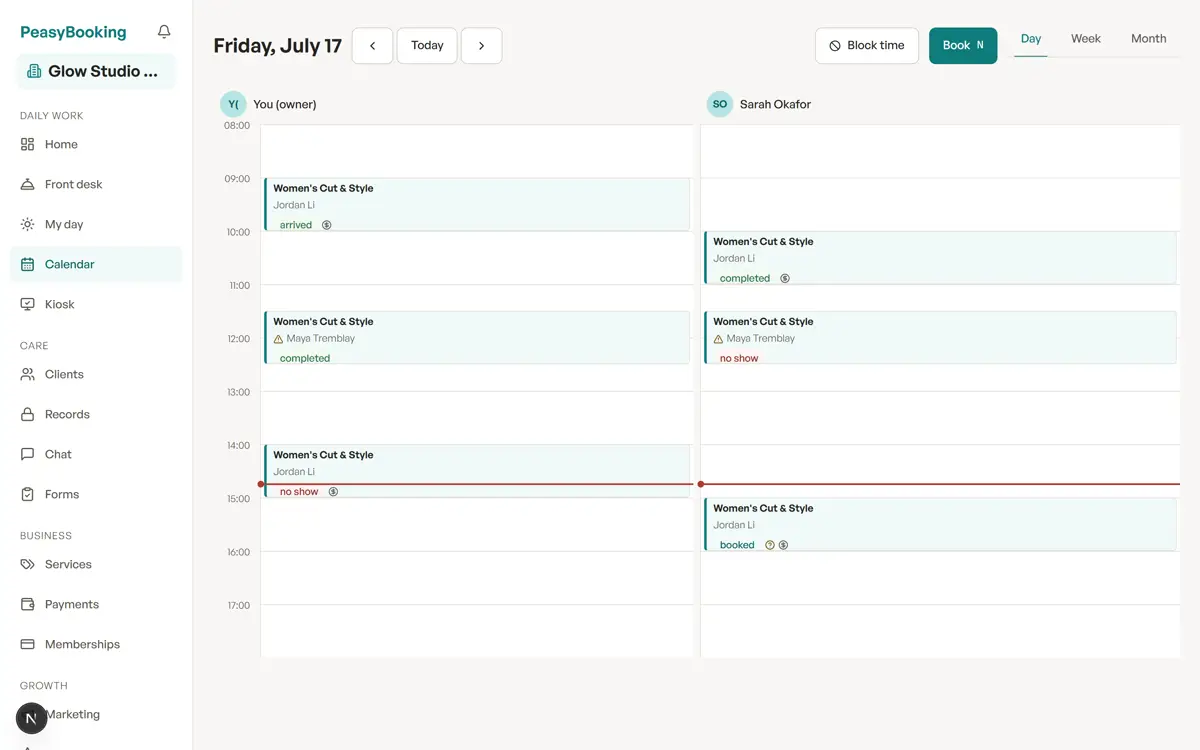Click the My day sun icon
Viewport: 1200px width, 750px height.
28,224
